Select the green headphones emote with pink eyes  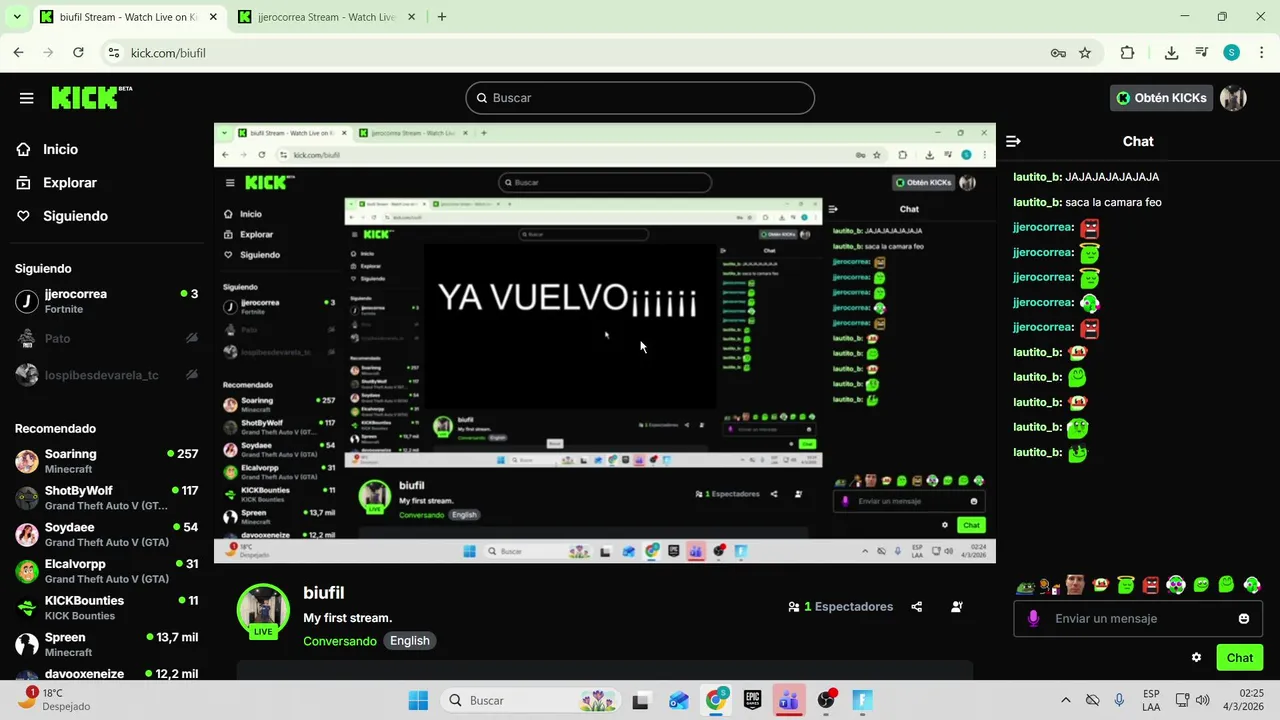[1176, 585]
